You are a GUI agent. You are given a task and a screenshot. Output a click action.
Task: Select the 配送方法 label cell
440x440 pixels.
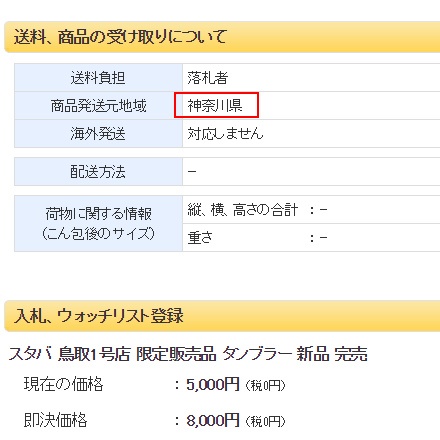point(98,172)
